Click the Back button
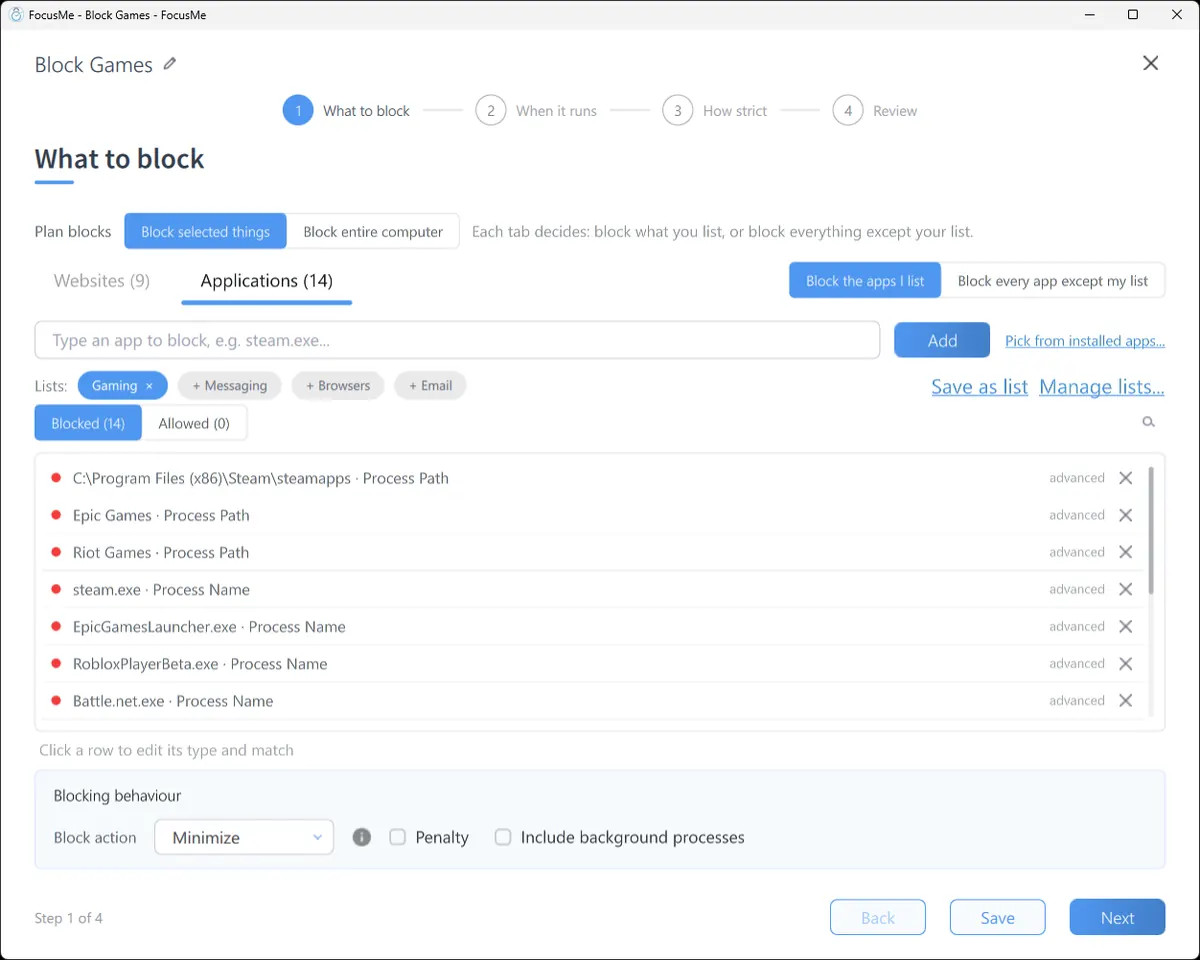1200x960 pixels. pos(878,917)
